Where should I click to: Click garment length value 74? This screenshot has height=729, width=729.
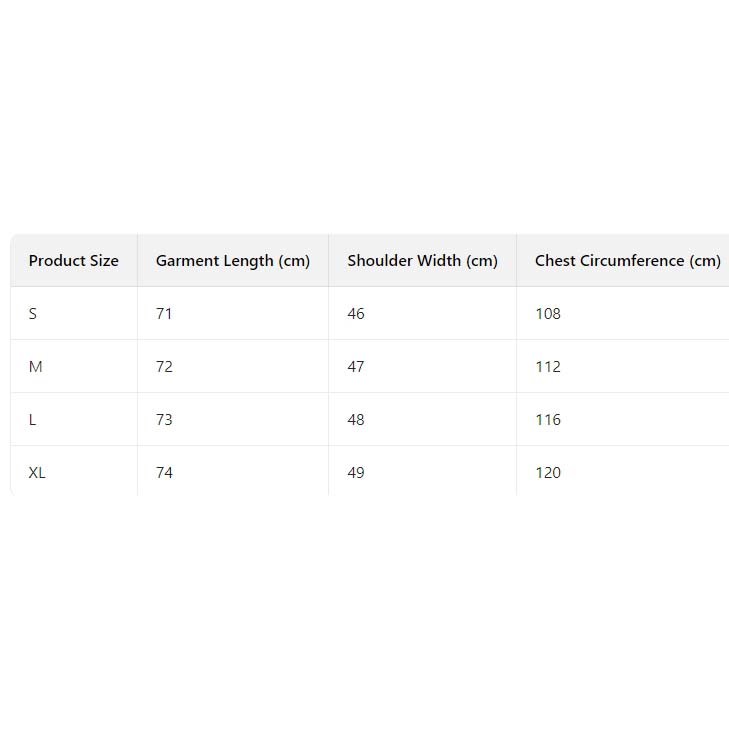pyautogui.click(x=164, y=473)
